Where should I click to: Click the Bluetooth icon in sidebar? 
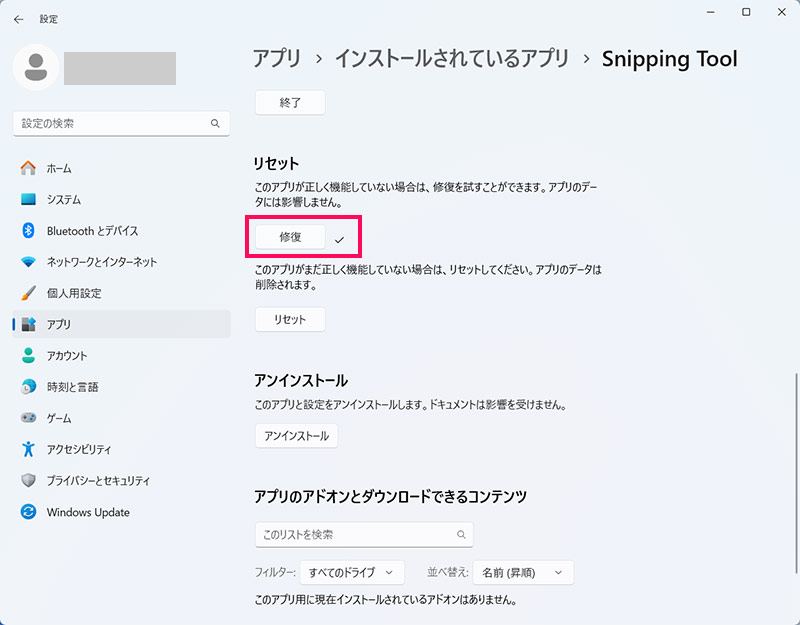(29, 231)
